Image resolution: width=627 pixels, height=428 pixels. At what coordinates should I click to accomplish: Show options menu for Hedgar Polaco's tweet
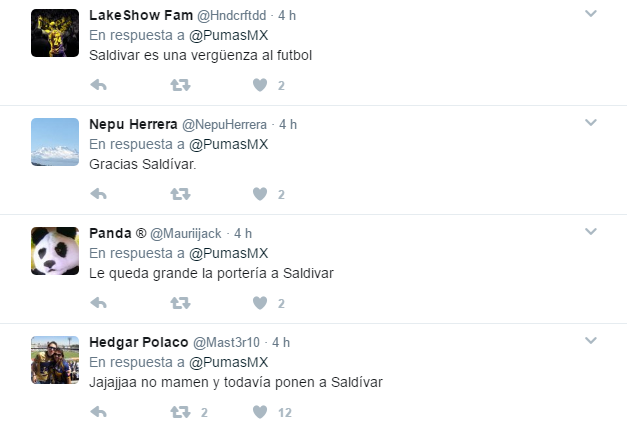[x=591, y=340]
